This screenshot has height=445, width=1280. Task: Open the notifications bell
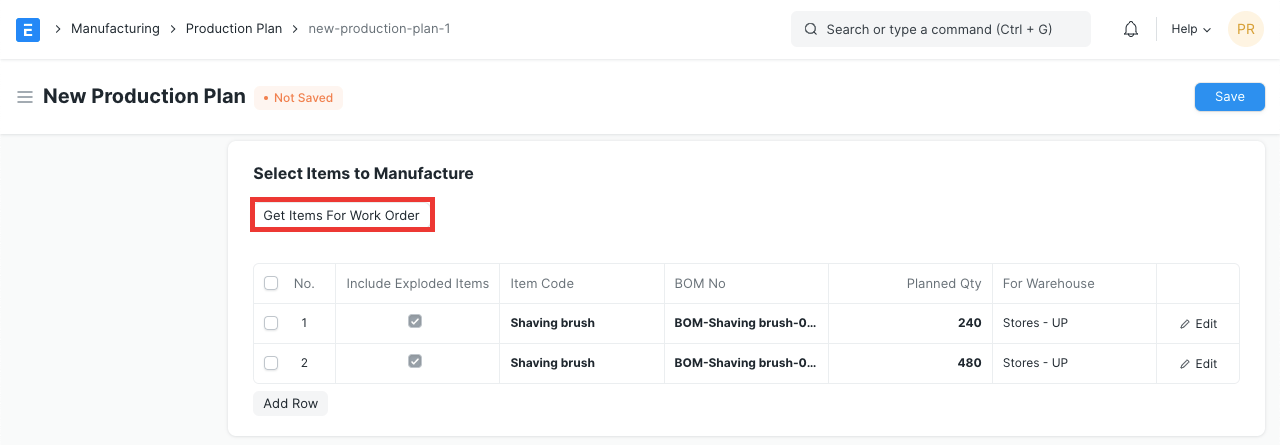pyautogui.click(x=1131, y=30)
